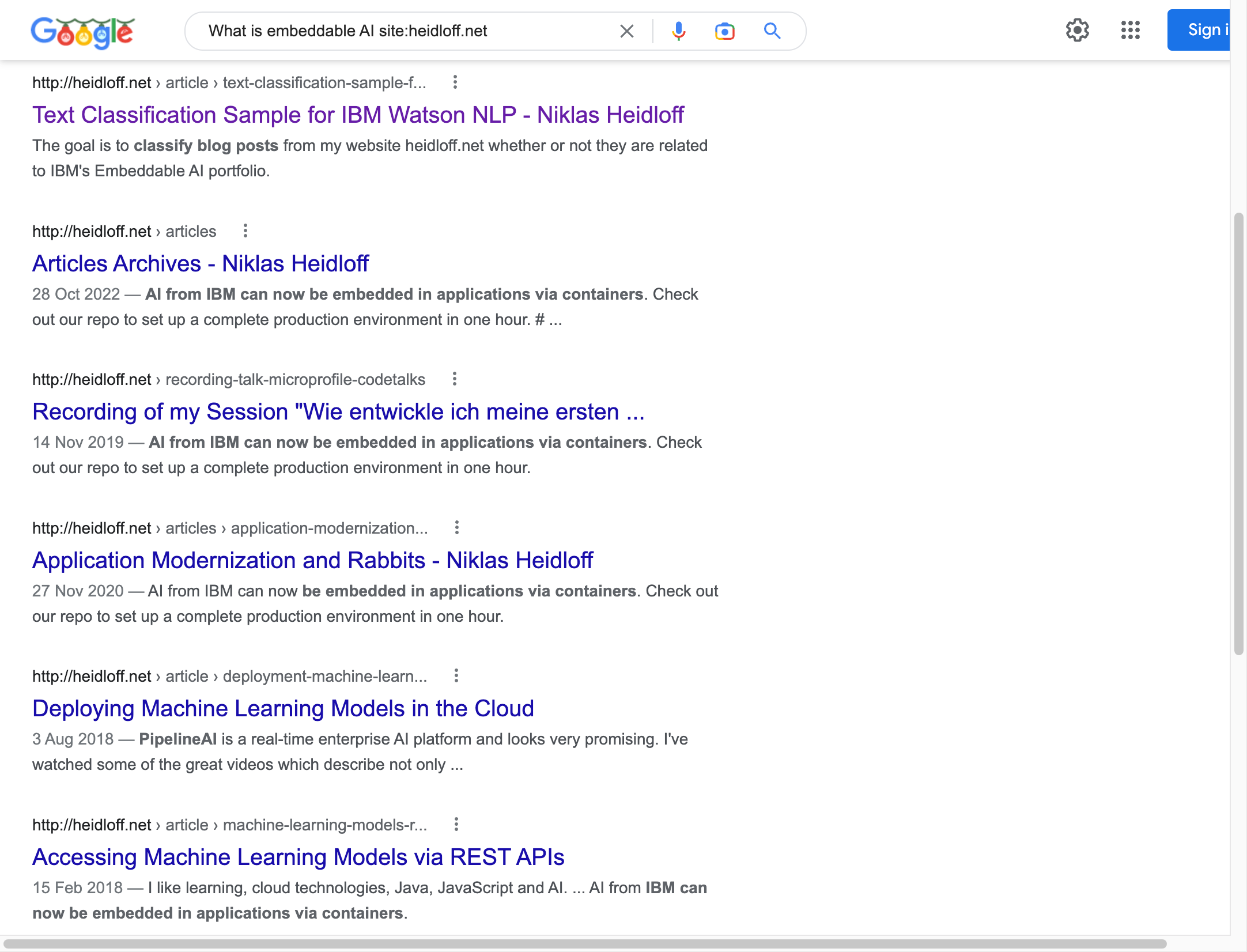Clear the search box with X
This screenshot has width=1247, height=952.
626,31
